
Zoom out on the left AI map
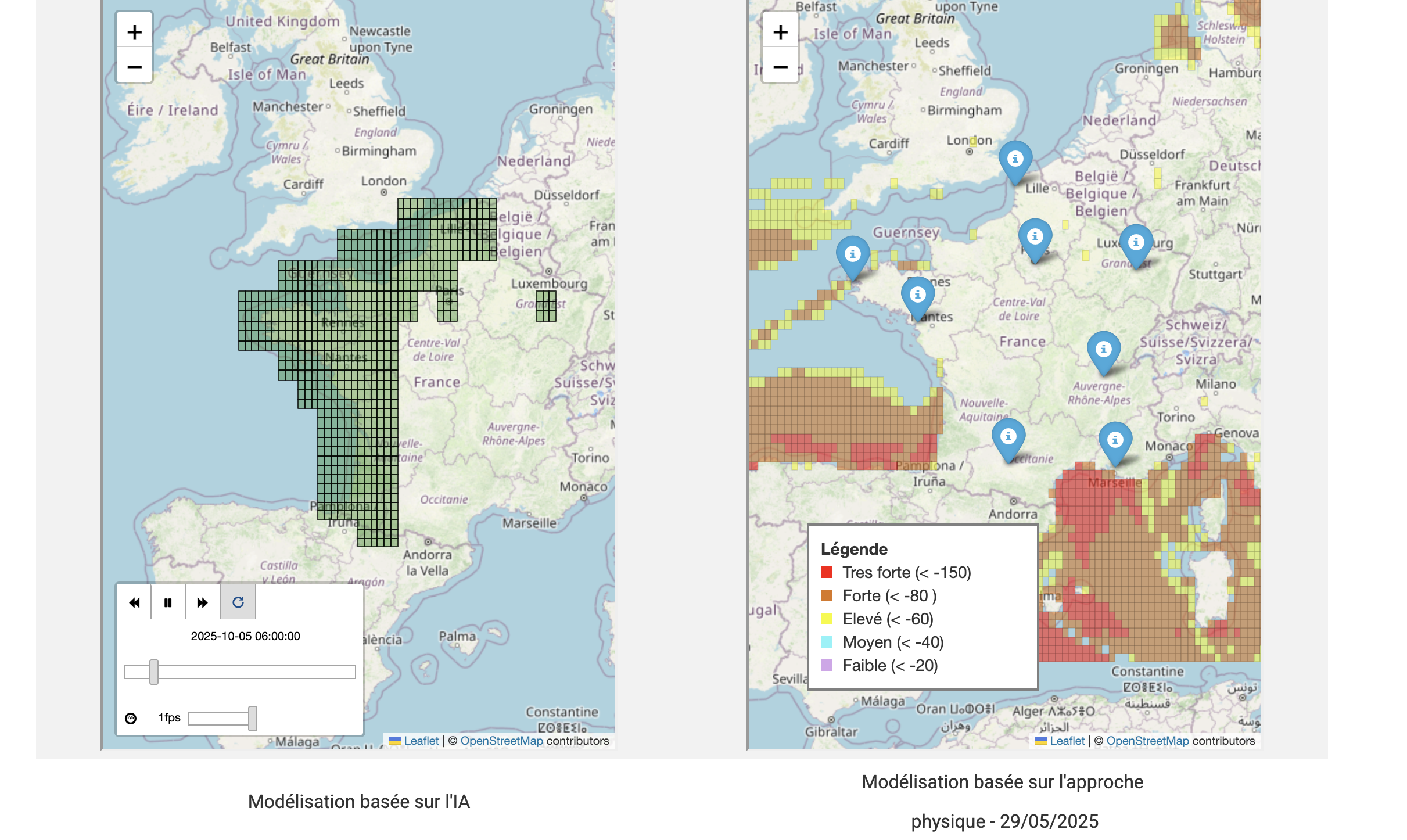pyautogui.click(x=134, y=66)
